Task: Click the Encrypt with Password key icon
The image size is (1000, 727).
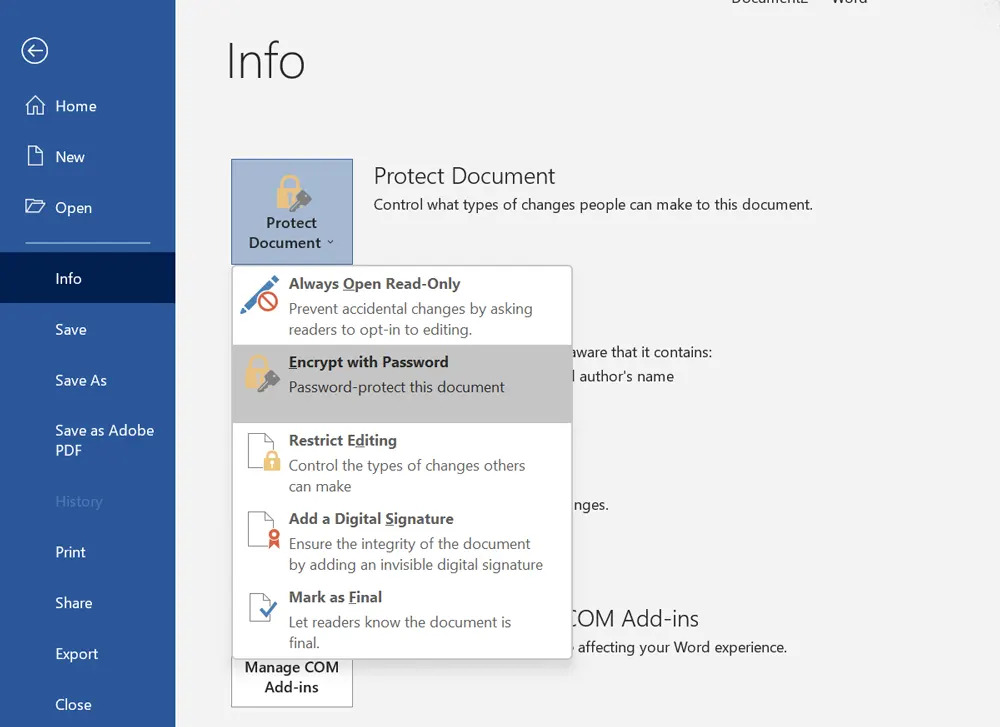Action: pos(260,374)
